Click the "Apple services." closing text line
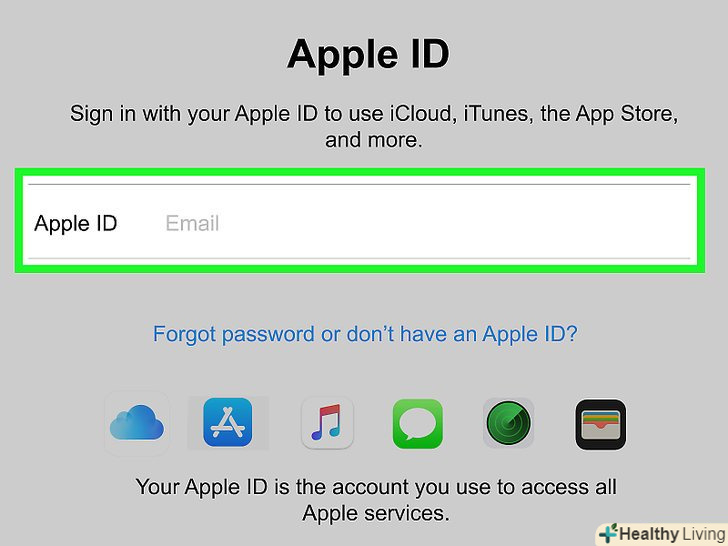This screenshot has height=546, width=728. (x=376, y=514)
